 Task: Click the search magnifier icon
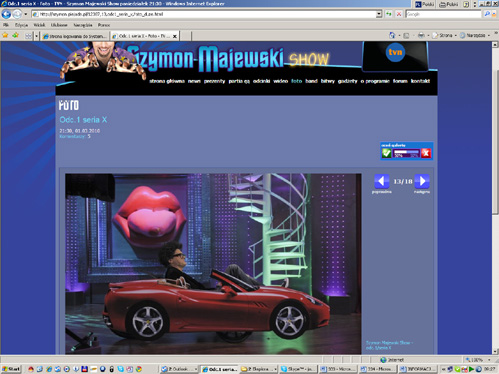(487, 14)
